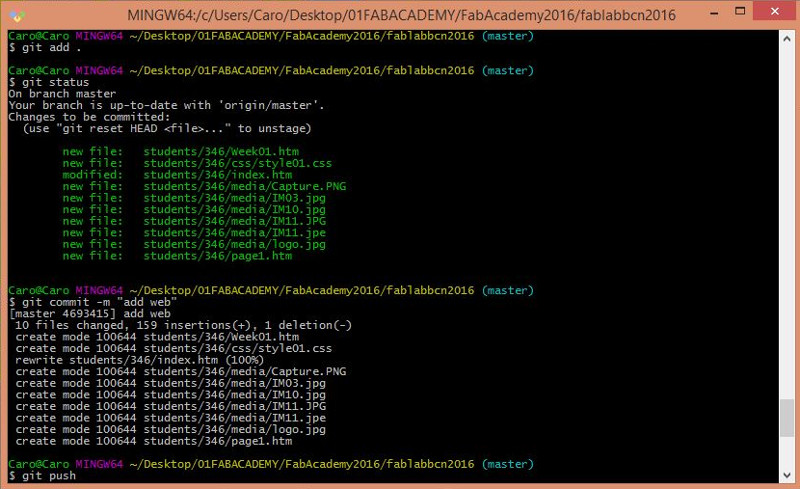The height and width of the screenshot is (489, 800).
Task: Click the '$ git push' command line
Action: [x=42, y=476]
